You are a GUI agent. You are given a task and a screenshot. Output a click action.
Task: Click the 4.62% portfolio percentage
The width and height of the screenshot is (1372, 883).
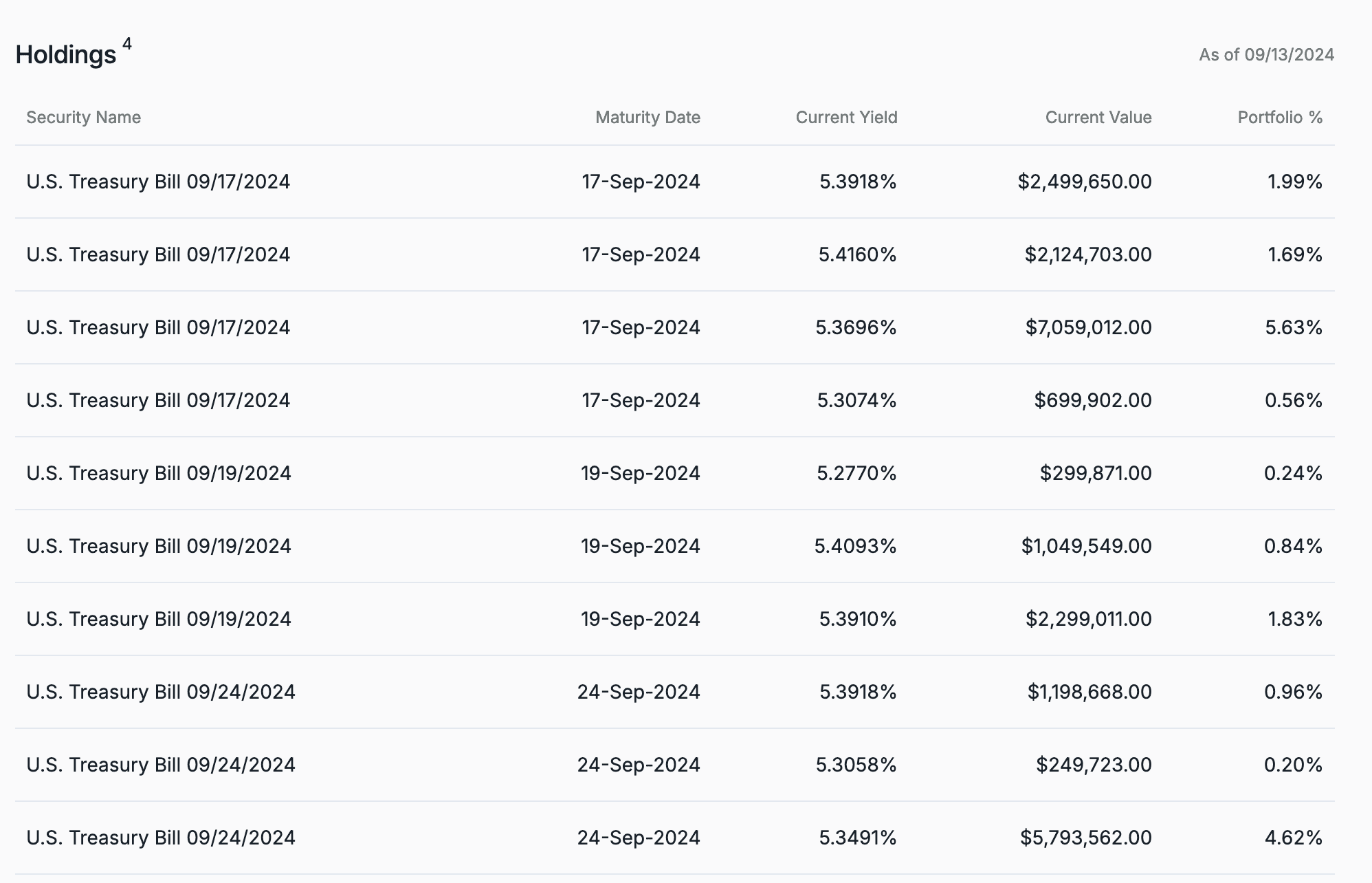(x=1294, y=838)
